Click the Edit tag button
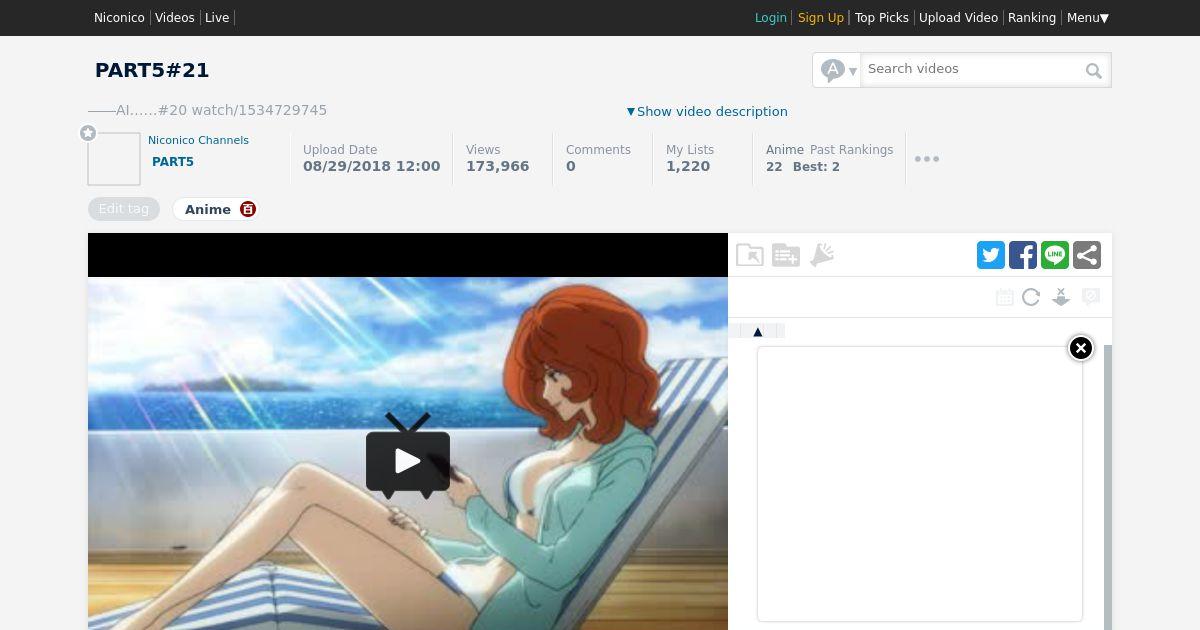This screenshot has height=630, width=1200. (x=124, y=209)
